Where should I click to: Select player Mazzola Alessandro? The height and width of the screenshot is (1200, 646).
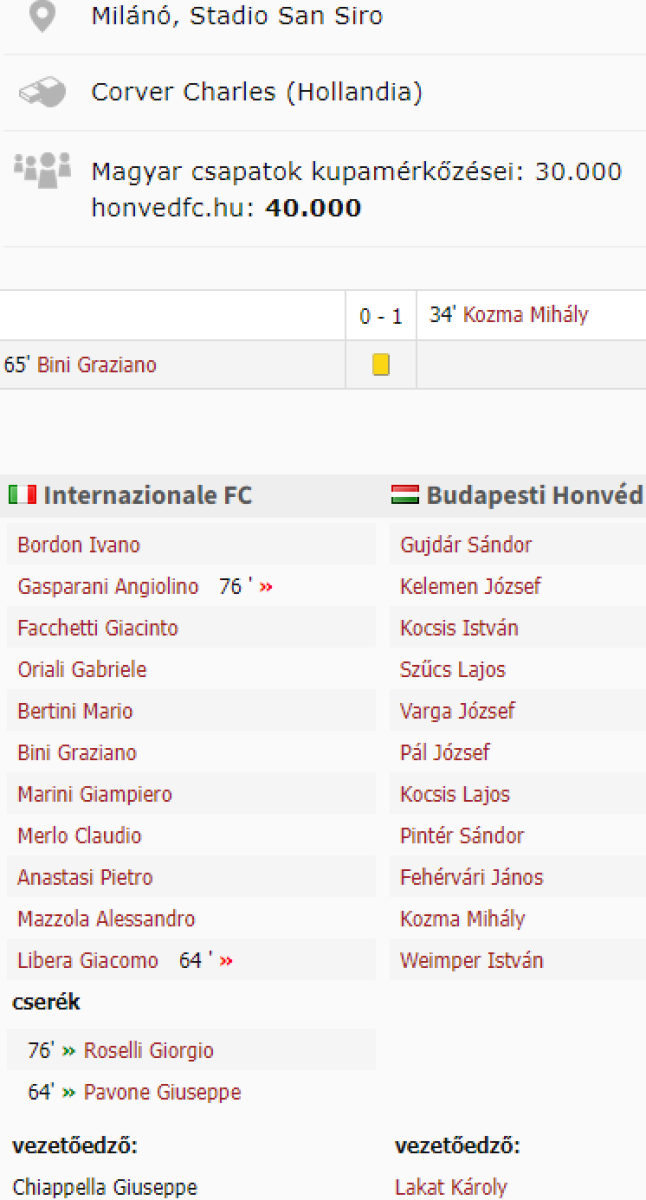(106, 919)
